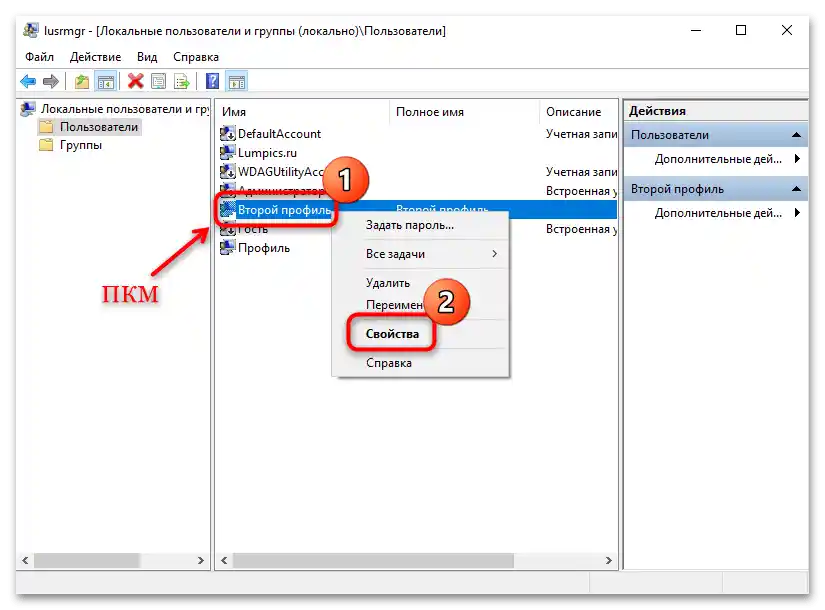This screenshot has height=610, width=825.
Task: Open the Действие menu
Action: click(95, 57)
